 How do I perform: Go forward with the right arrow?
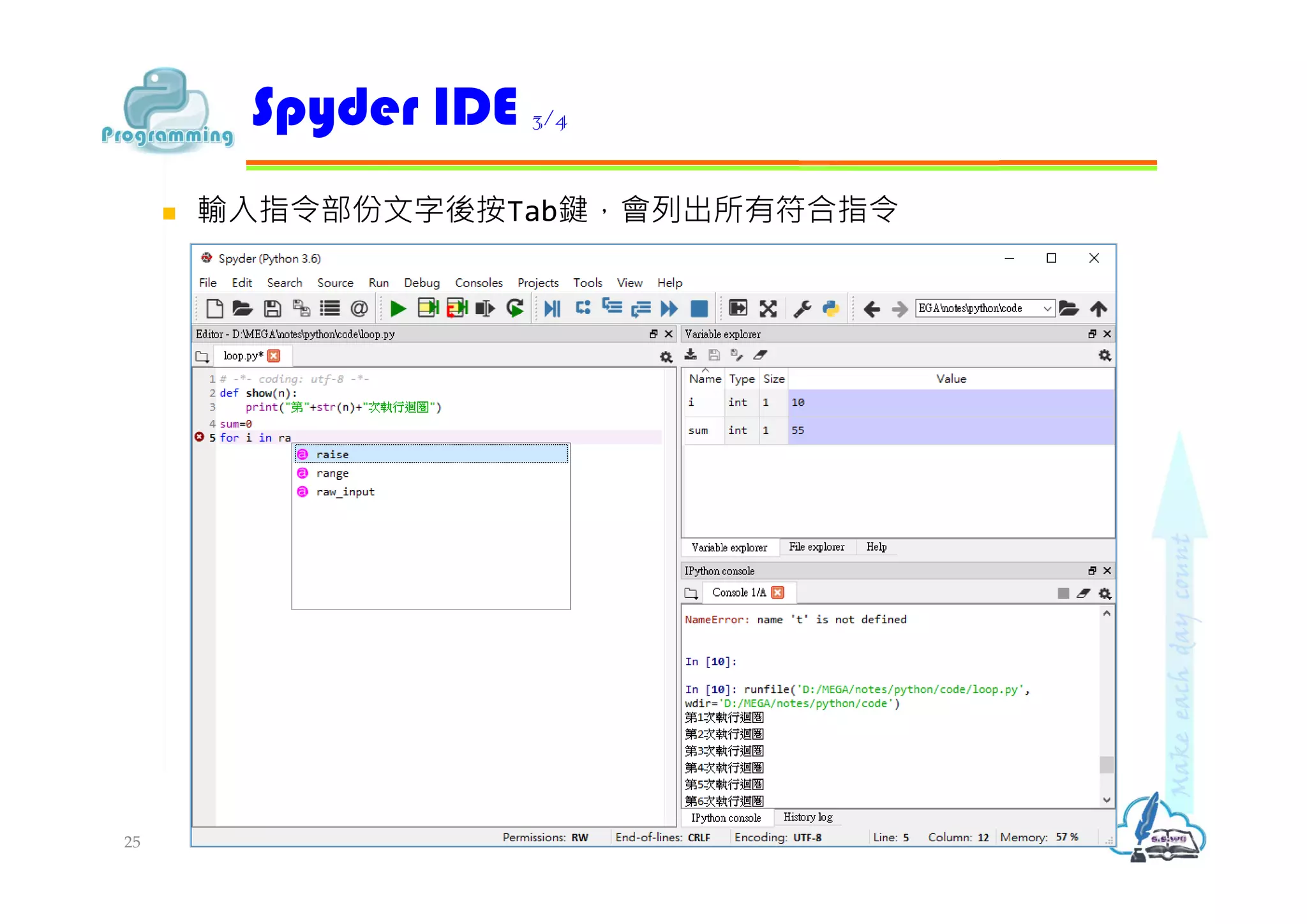coord(900,309)
